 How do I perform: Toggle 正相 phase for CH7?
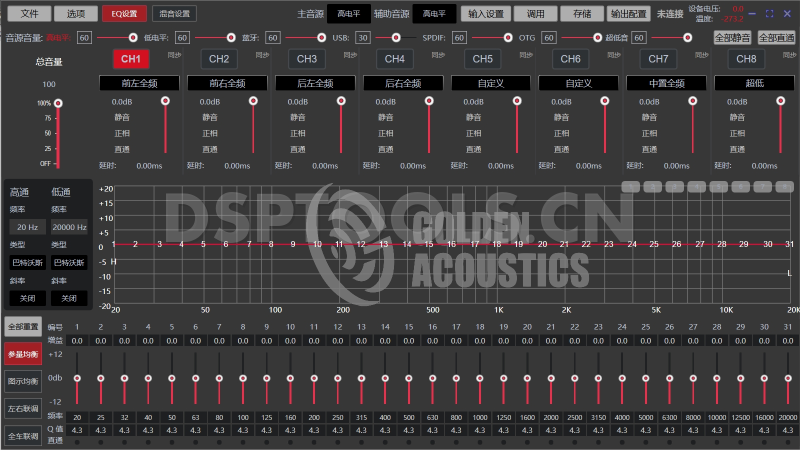click(x=649, y=133)
